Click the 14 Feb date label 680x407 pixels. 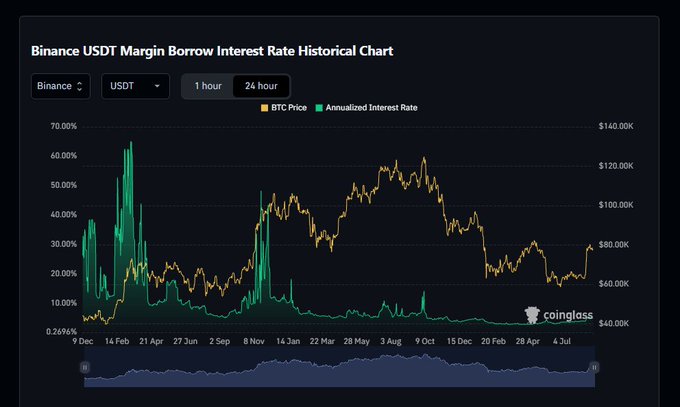click(117, 341)
